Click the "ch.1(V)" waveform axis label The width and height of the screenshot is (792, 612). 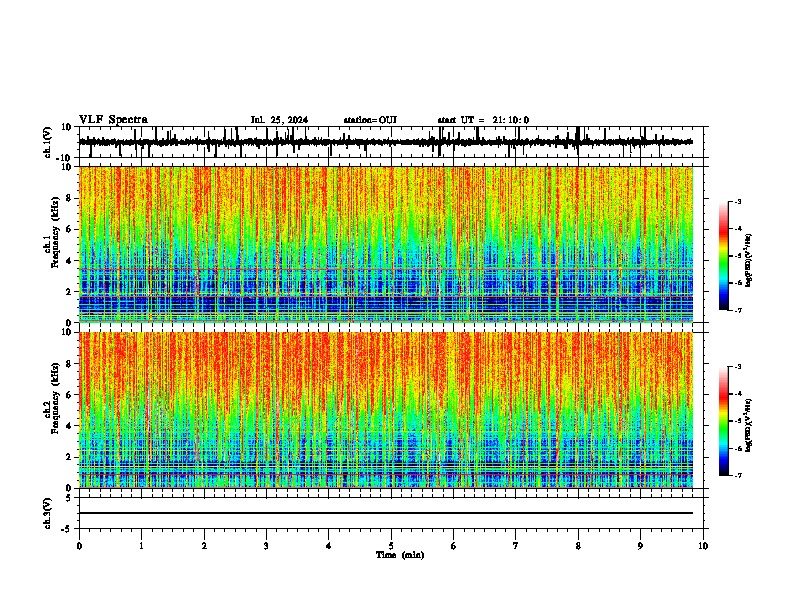tap(48, 142)
